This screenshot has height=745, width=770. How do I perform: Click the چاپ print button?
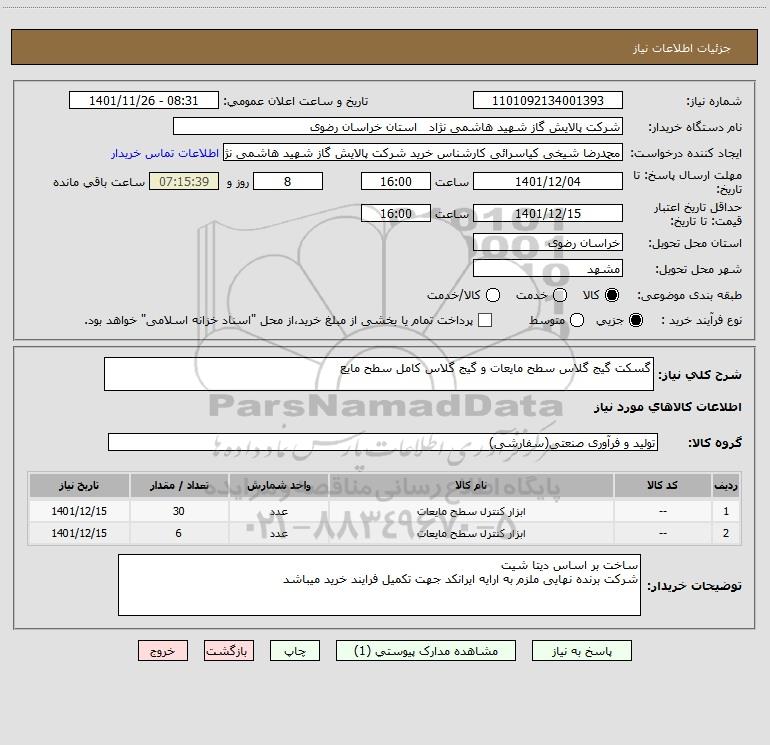pyautogui.click(x=295, y=651)
